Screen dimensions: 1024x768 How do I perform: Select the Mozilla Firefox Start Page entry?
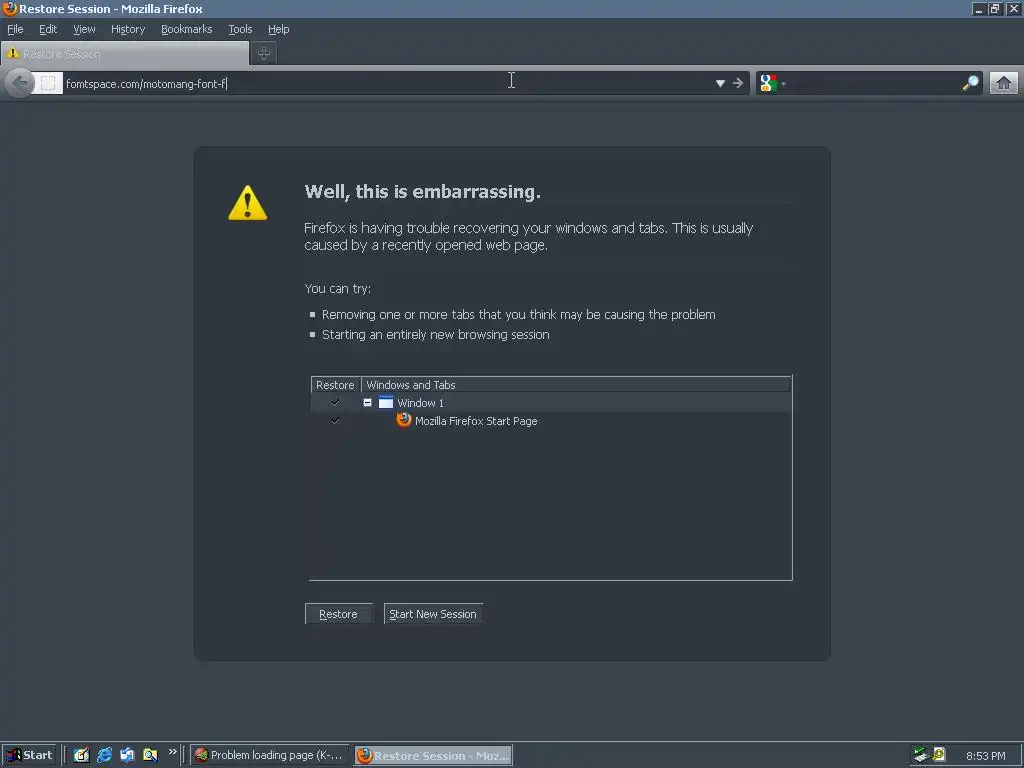point(476,421)
